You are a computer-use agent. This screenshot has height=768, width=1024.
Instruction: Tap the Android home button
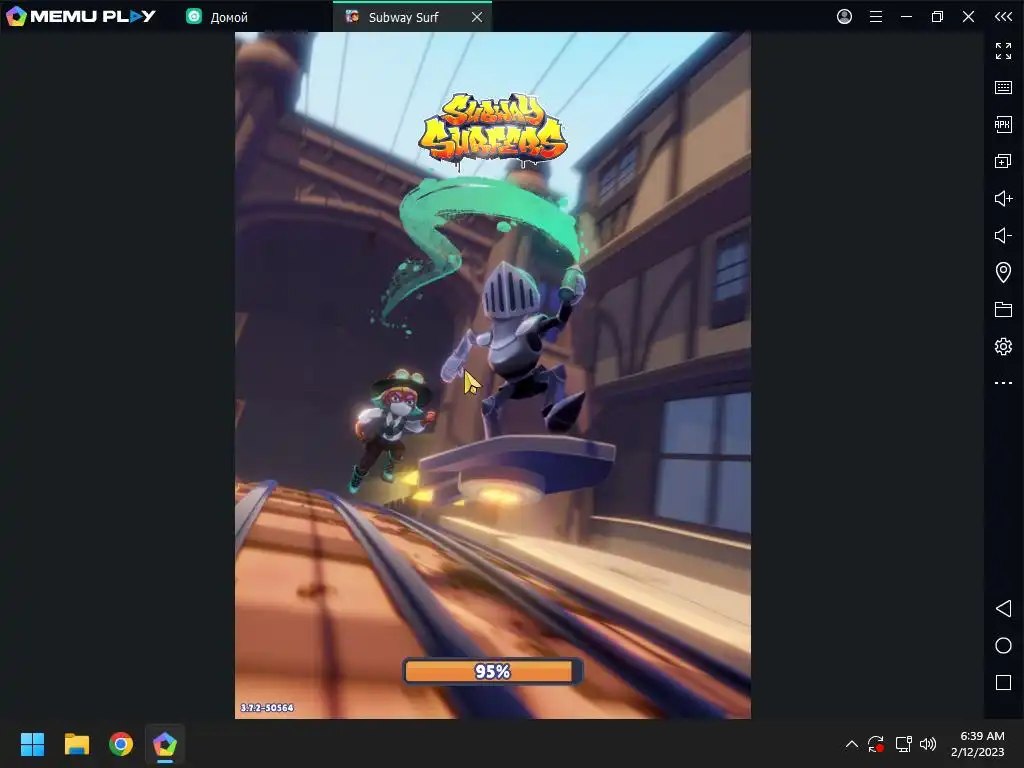click(1003, 646)
